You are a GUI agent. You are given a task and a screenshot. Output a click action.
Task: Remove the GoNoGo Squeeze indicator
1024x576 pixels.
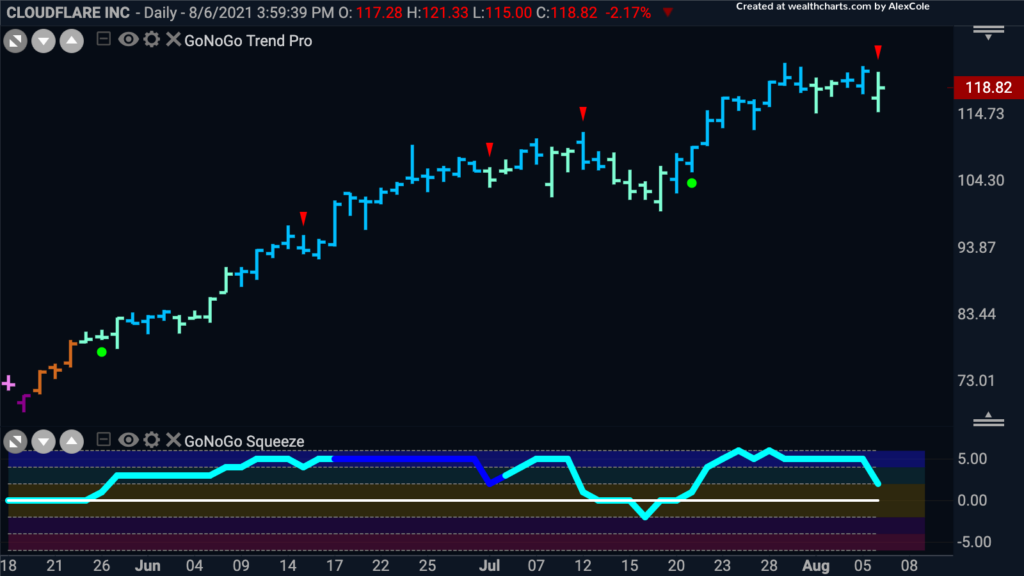(173, 440)
